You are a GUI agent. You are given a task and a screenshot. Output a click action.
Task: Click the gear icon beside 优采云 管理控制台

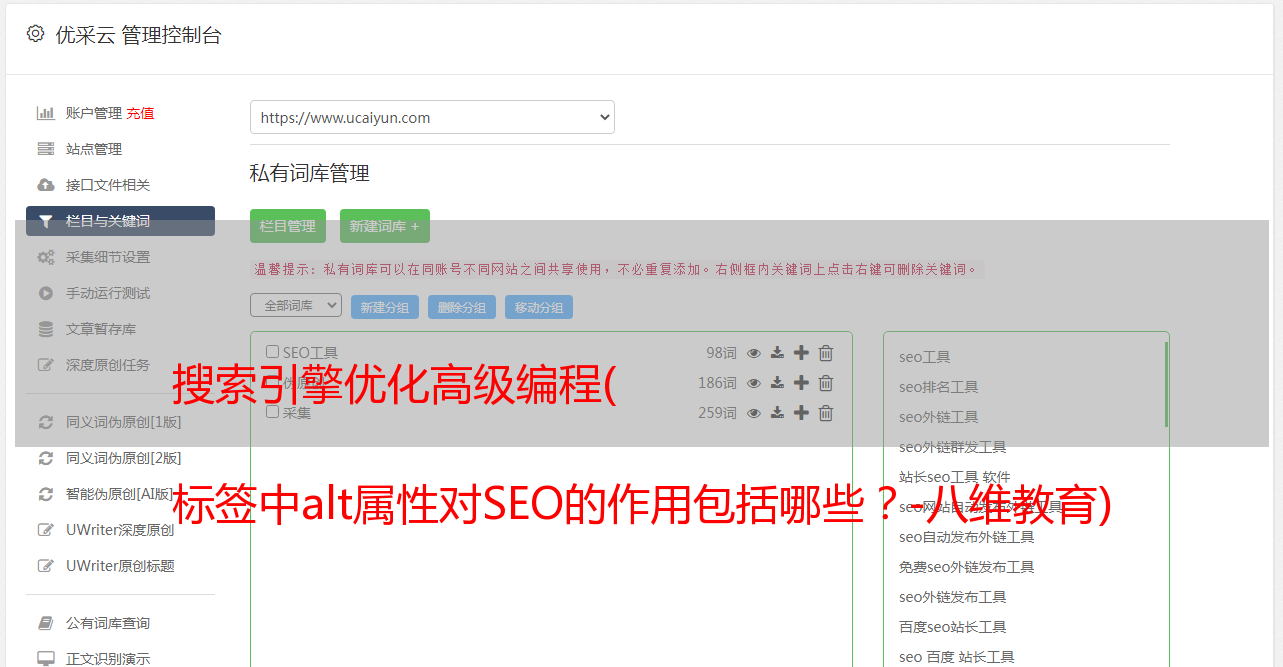pyautogui.click(x=36, y=34)
